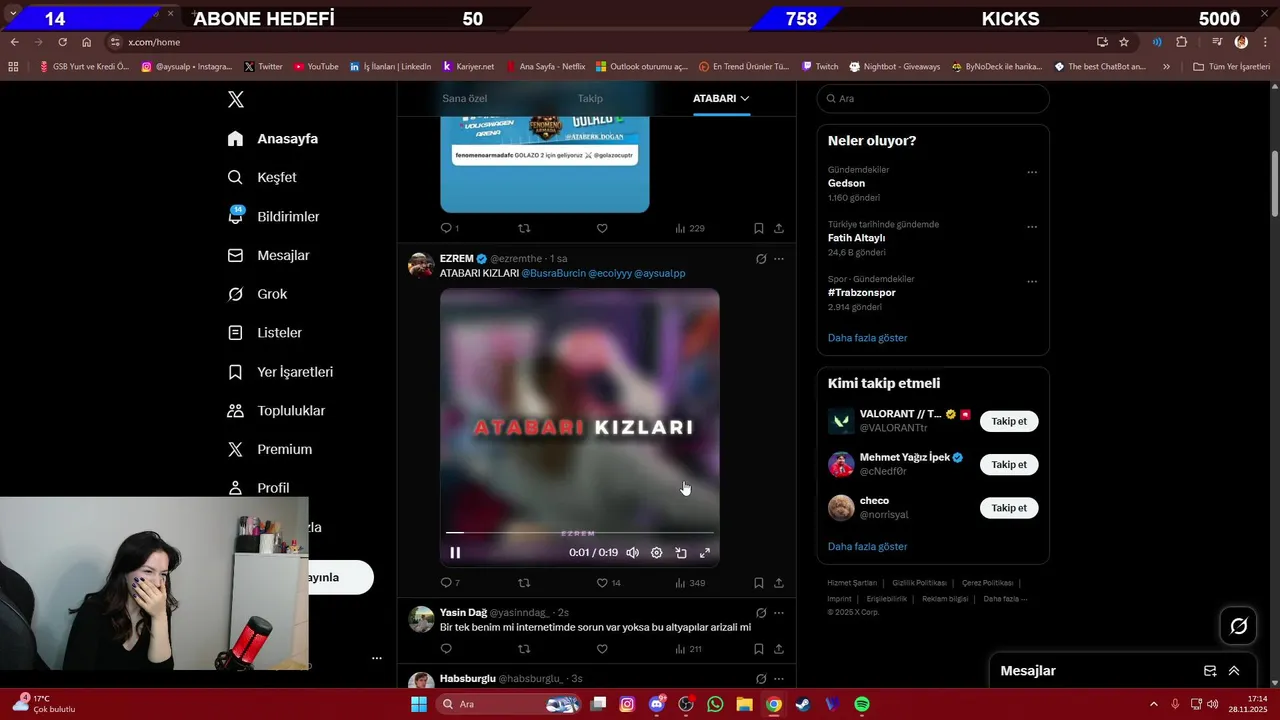The height and width of the screenshot is (720, 1280).
Task: Open WhatsApp from taskbar
Action: point(715,704)
